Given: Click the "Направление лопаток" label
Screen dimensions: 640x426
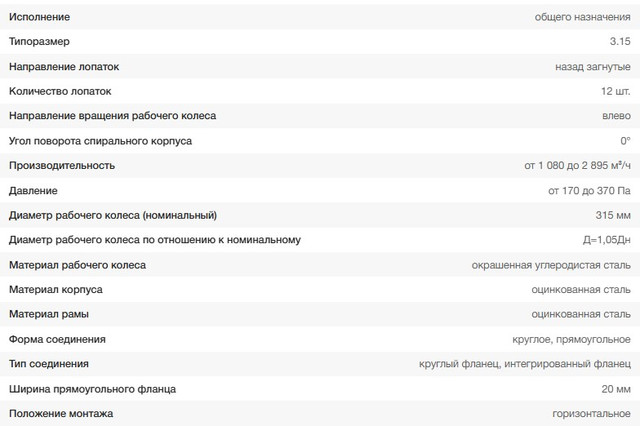Looking at the screenshot, I should pyautogui.click(x=64, y=67).
